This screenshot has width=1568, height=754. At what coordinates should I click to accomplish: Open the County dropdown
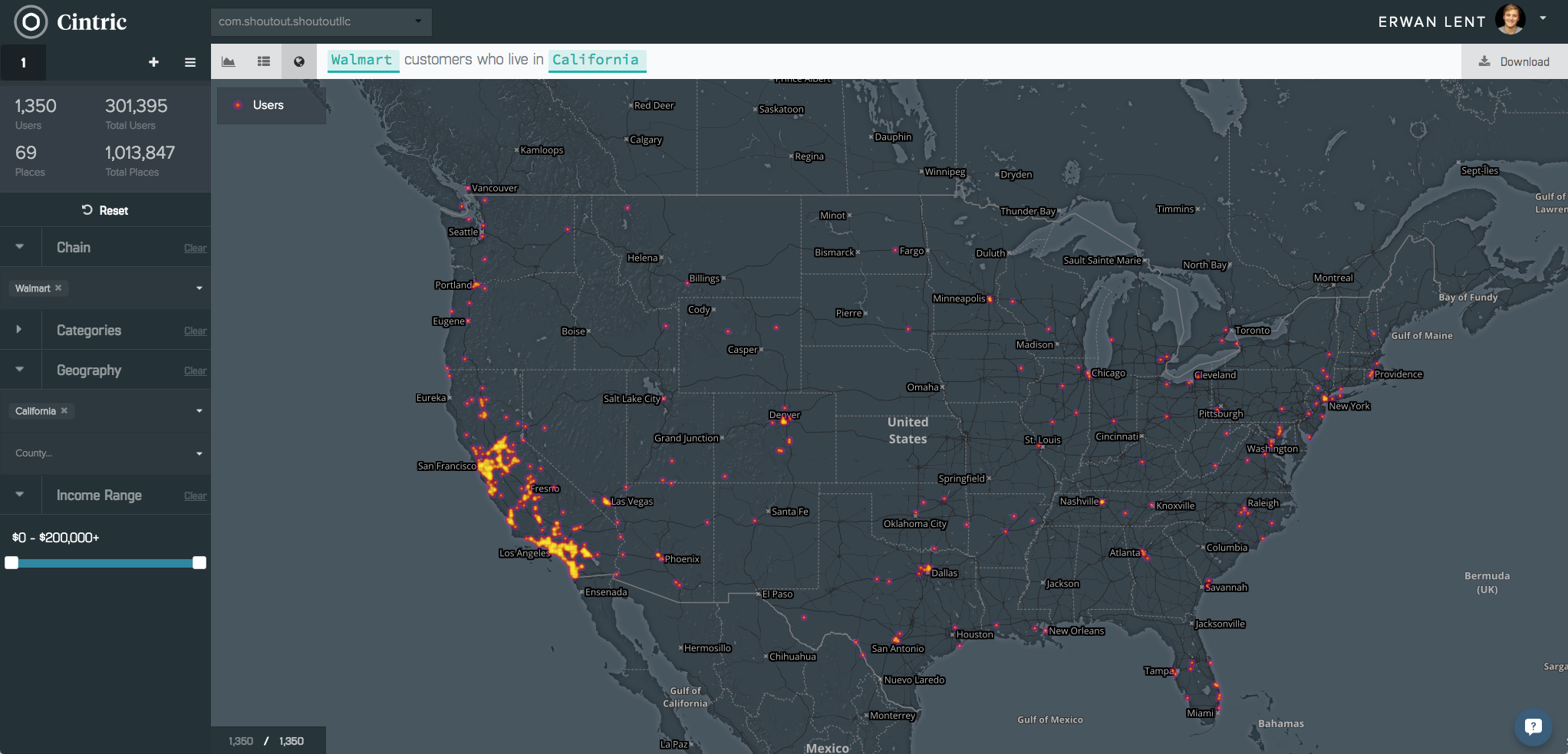(x=106, y=453)
